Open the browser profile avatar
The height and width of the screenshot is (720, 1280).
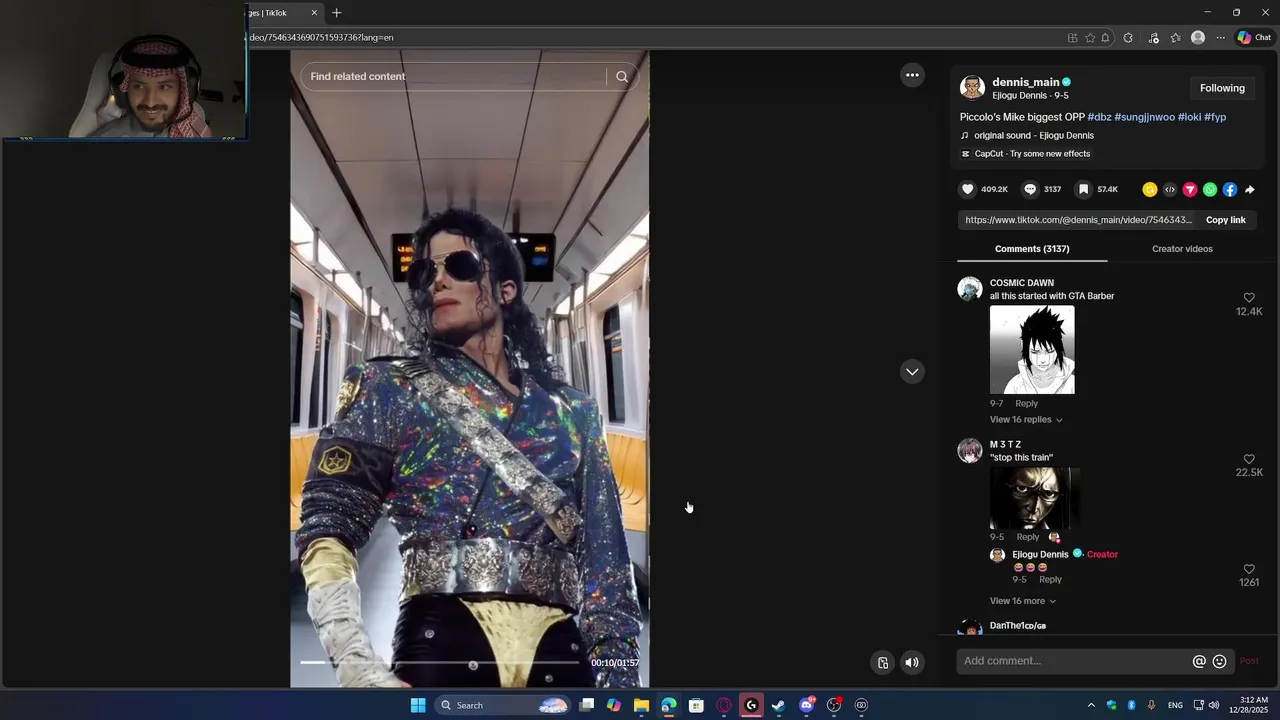(x=1198, y=38)
